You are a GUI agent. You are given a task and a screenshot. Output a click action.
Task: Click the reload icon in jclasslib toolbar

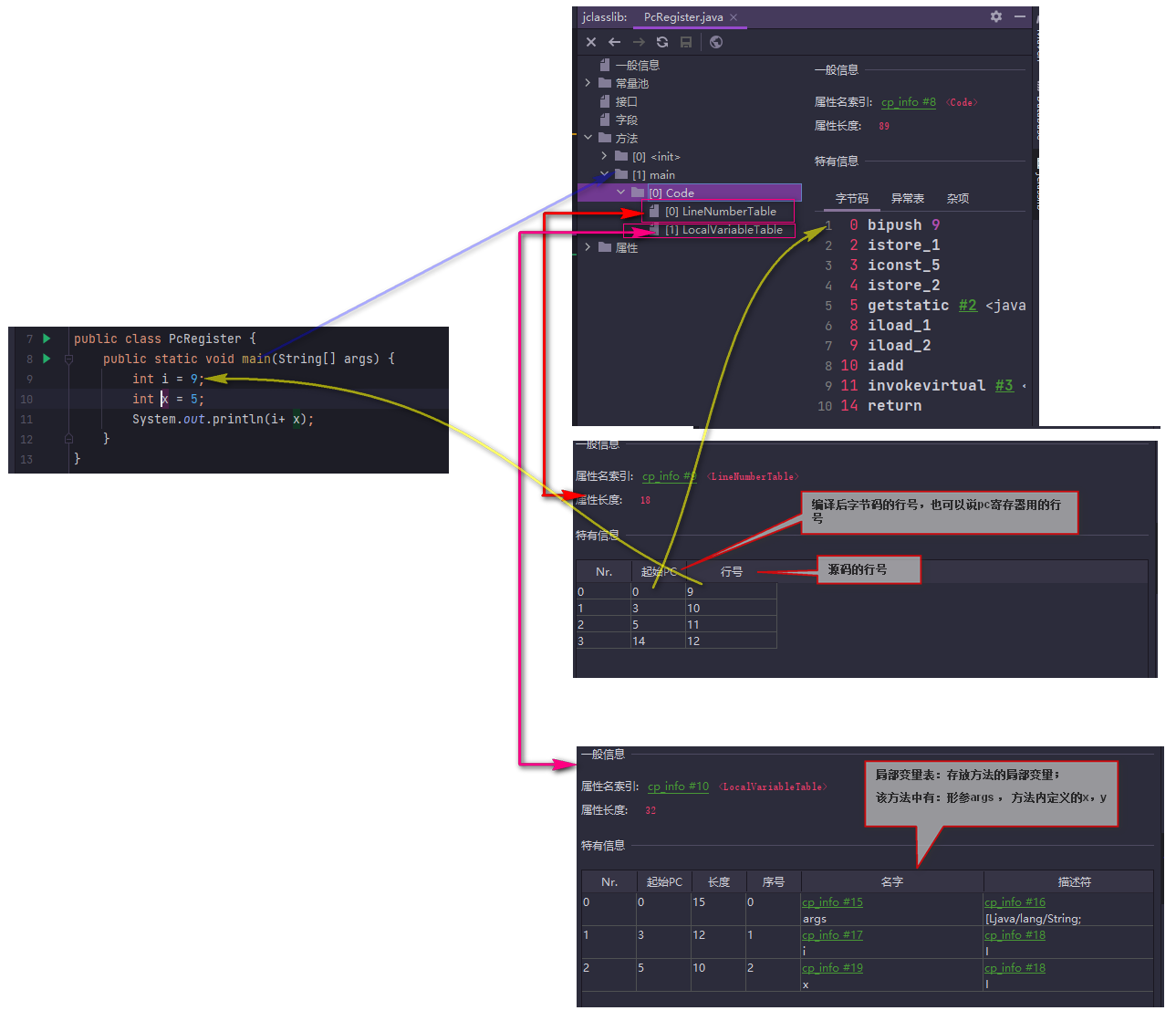tap(662, 42)
